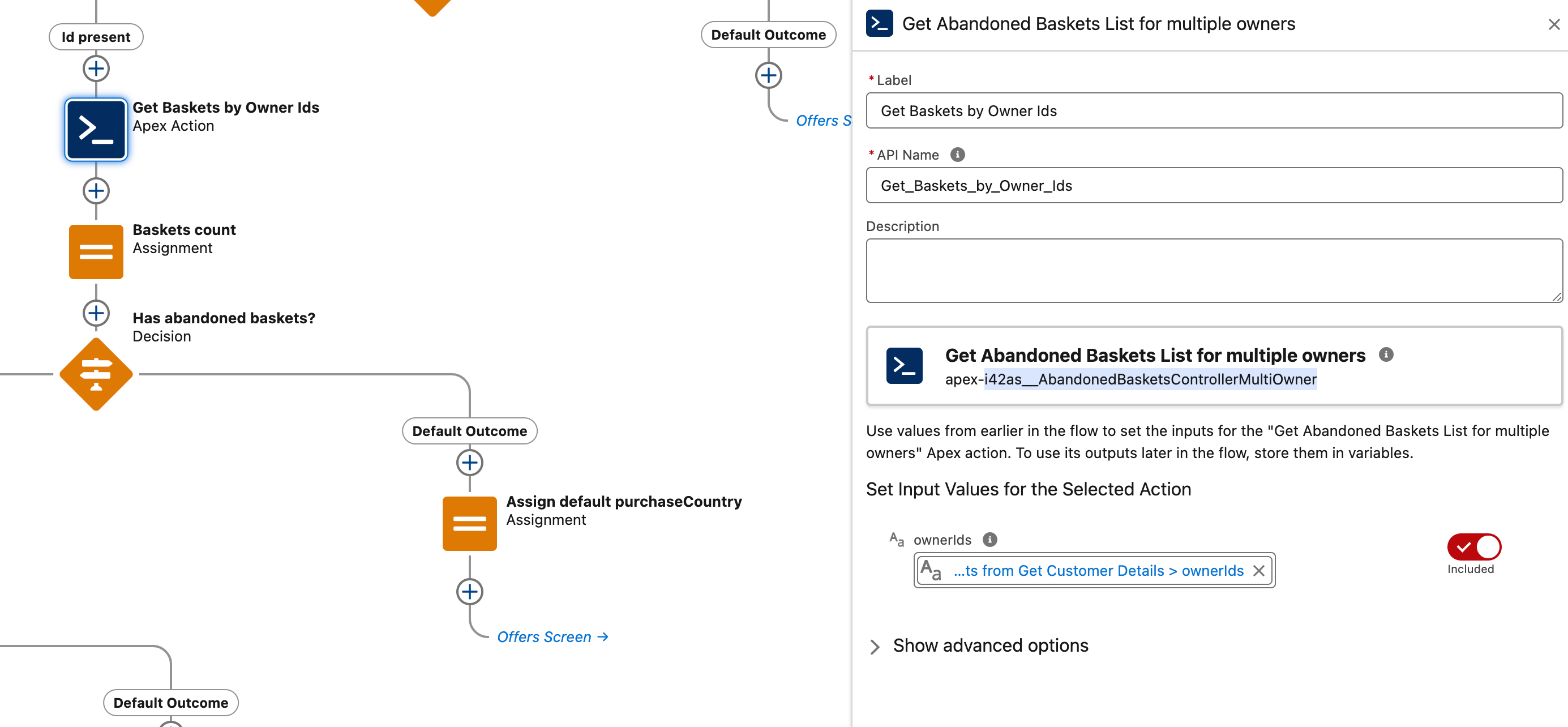Show info for ownerIds input
1568x727 pixels.
(x=989, y=540)
